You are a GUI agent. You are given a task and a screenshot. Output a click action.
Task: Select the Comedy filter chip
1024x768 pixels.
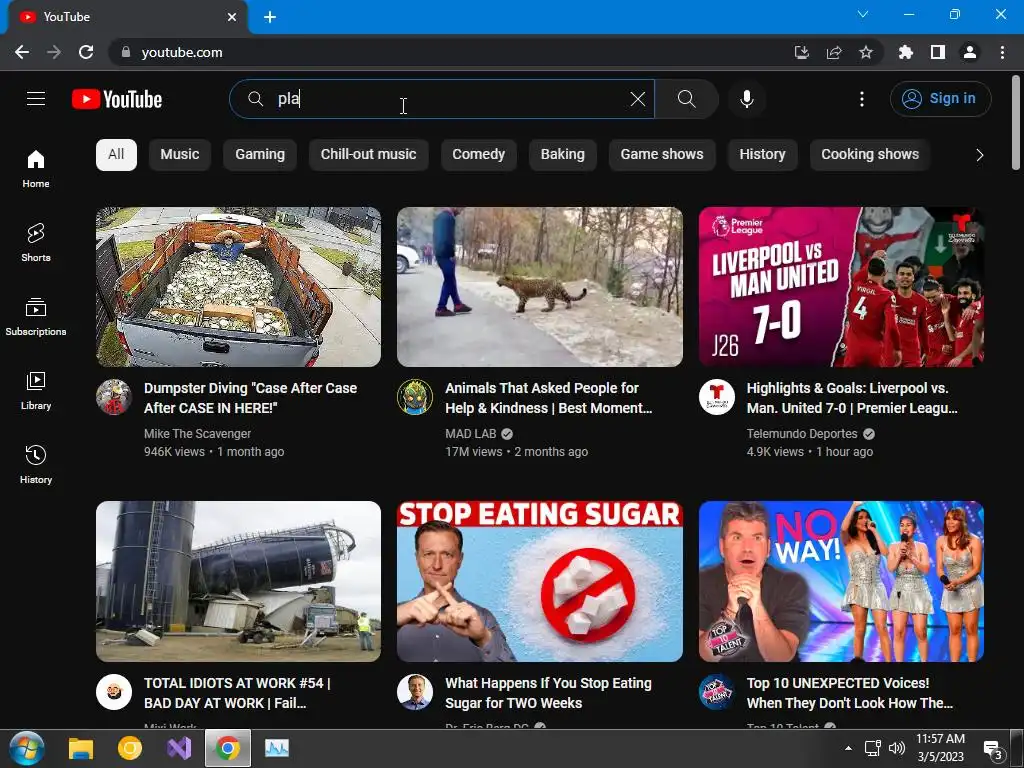click(x=479, y=155)
